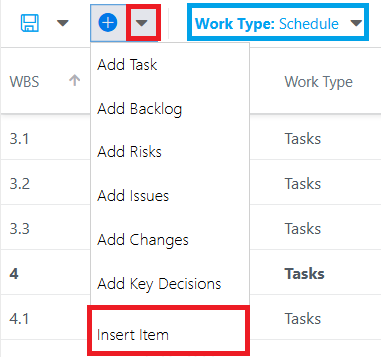
Task: Click the save floppy disk icon
Action: click(x=30, y=23)
